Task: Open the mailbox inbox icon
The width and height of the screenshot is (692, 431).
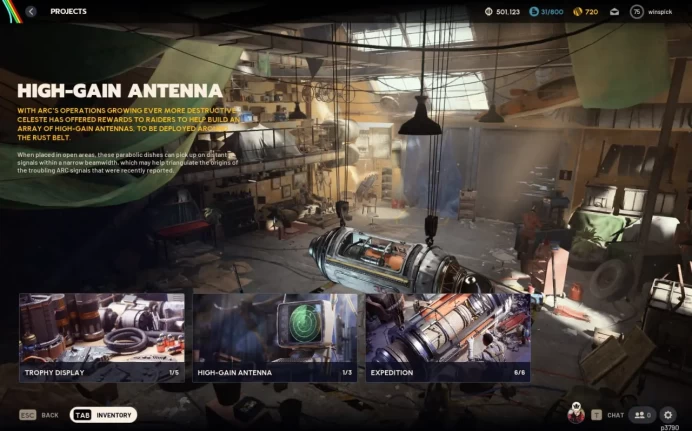Action: [x=614, y=12]
